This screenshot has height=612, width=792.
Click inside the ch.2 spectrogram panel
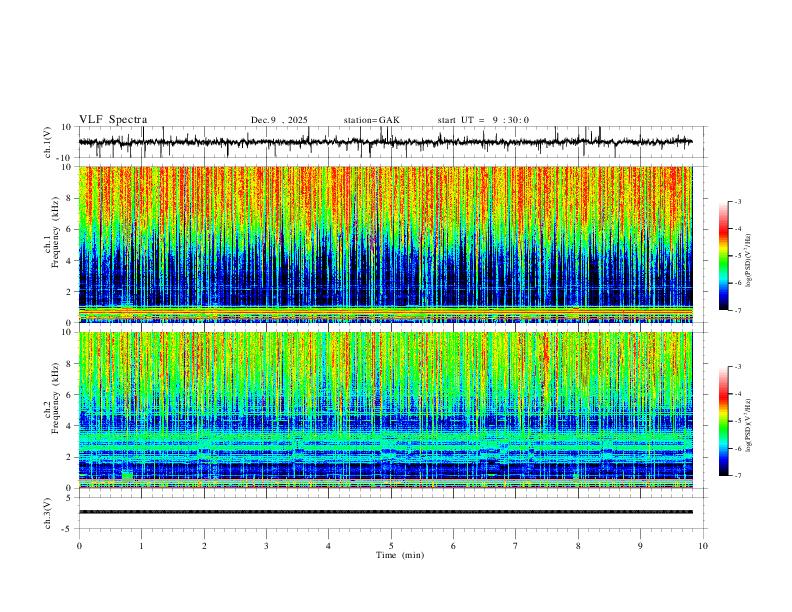386,410
